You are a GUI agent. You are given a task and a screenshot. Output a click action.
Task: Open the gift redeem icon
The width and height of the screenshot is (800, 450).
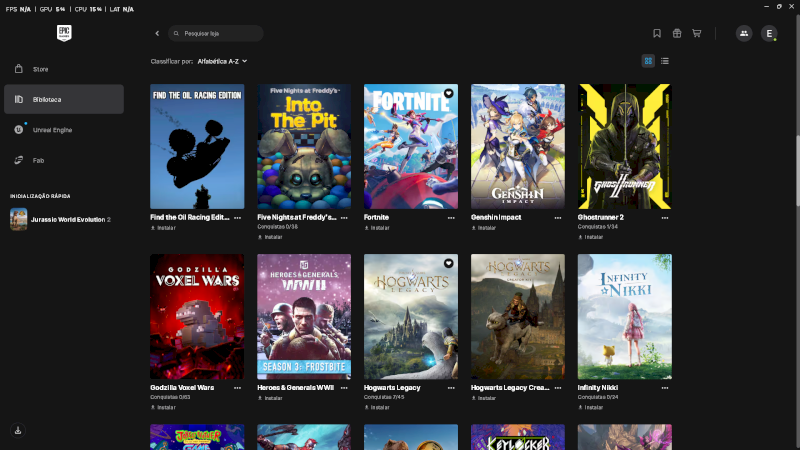pyautogui.click(x=677, y=33)
